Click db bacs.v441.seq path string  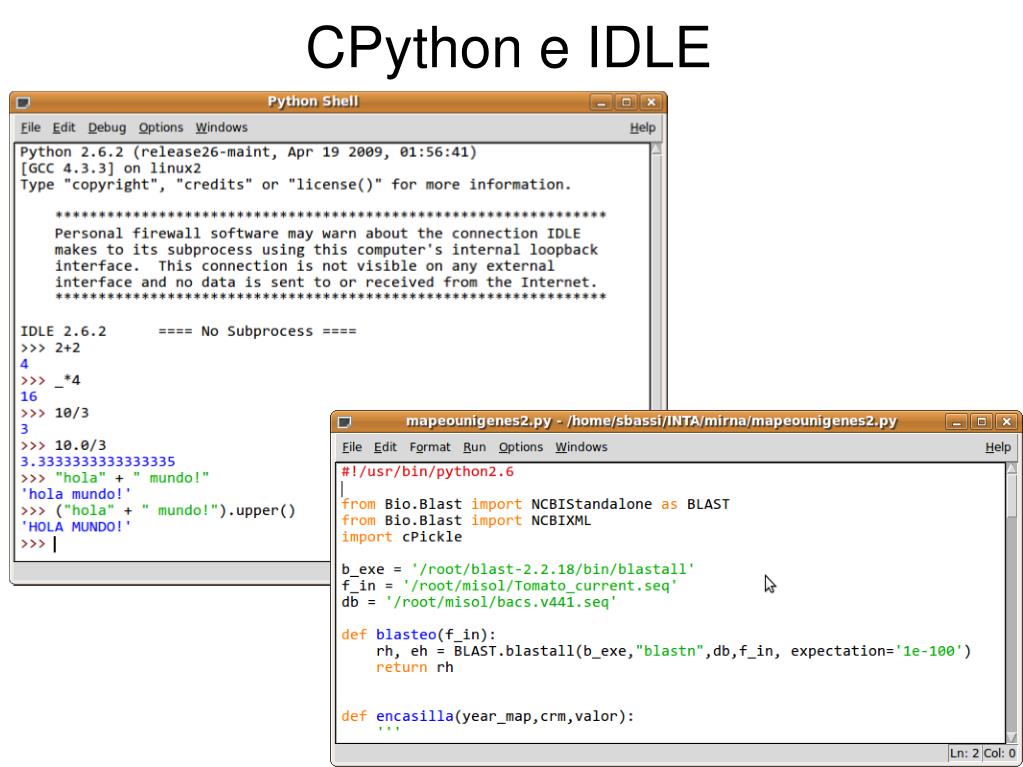click(x=501, y=602)
